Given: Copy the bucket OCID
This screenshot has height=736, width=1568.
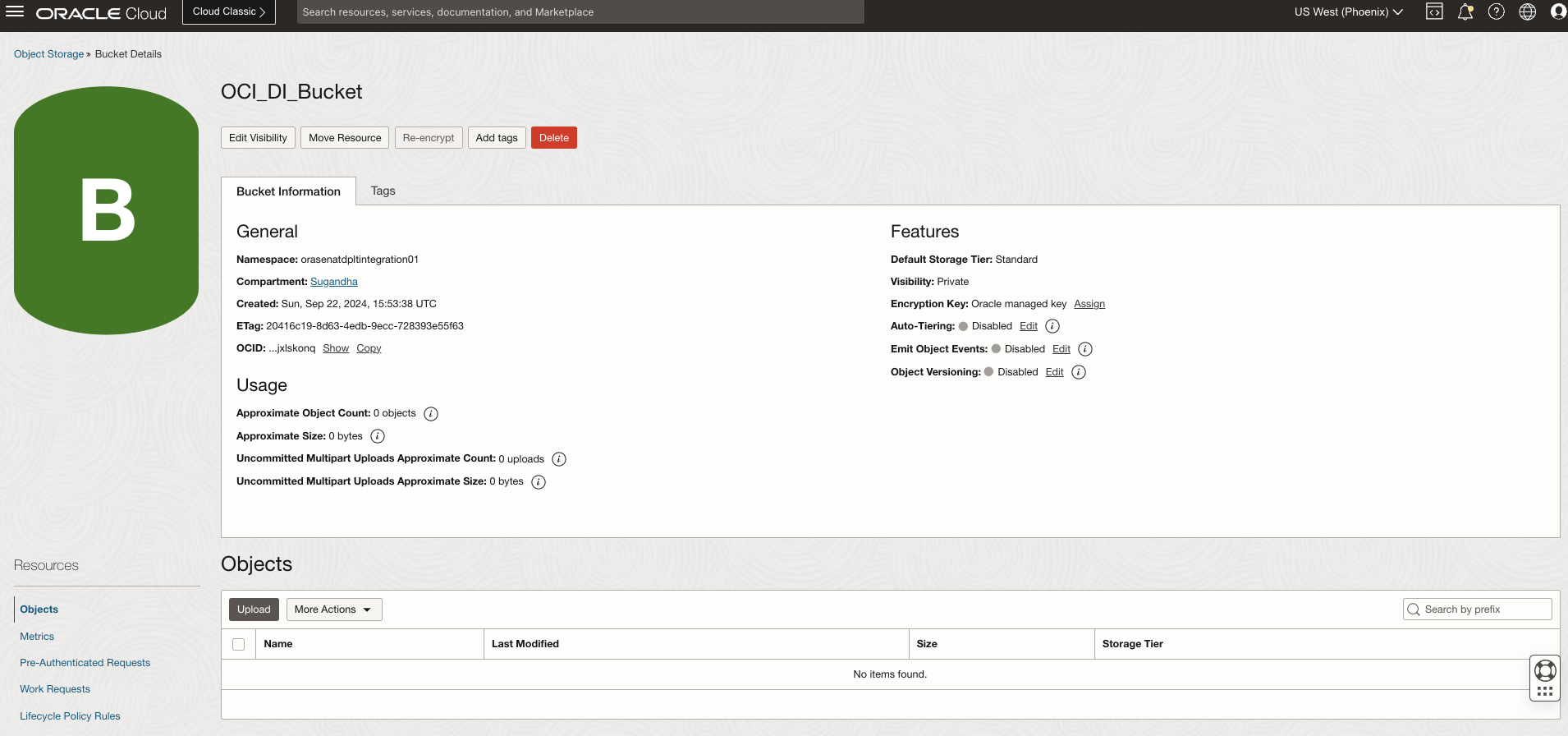Looking at the screenshot, I should coord(369,348).
